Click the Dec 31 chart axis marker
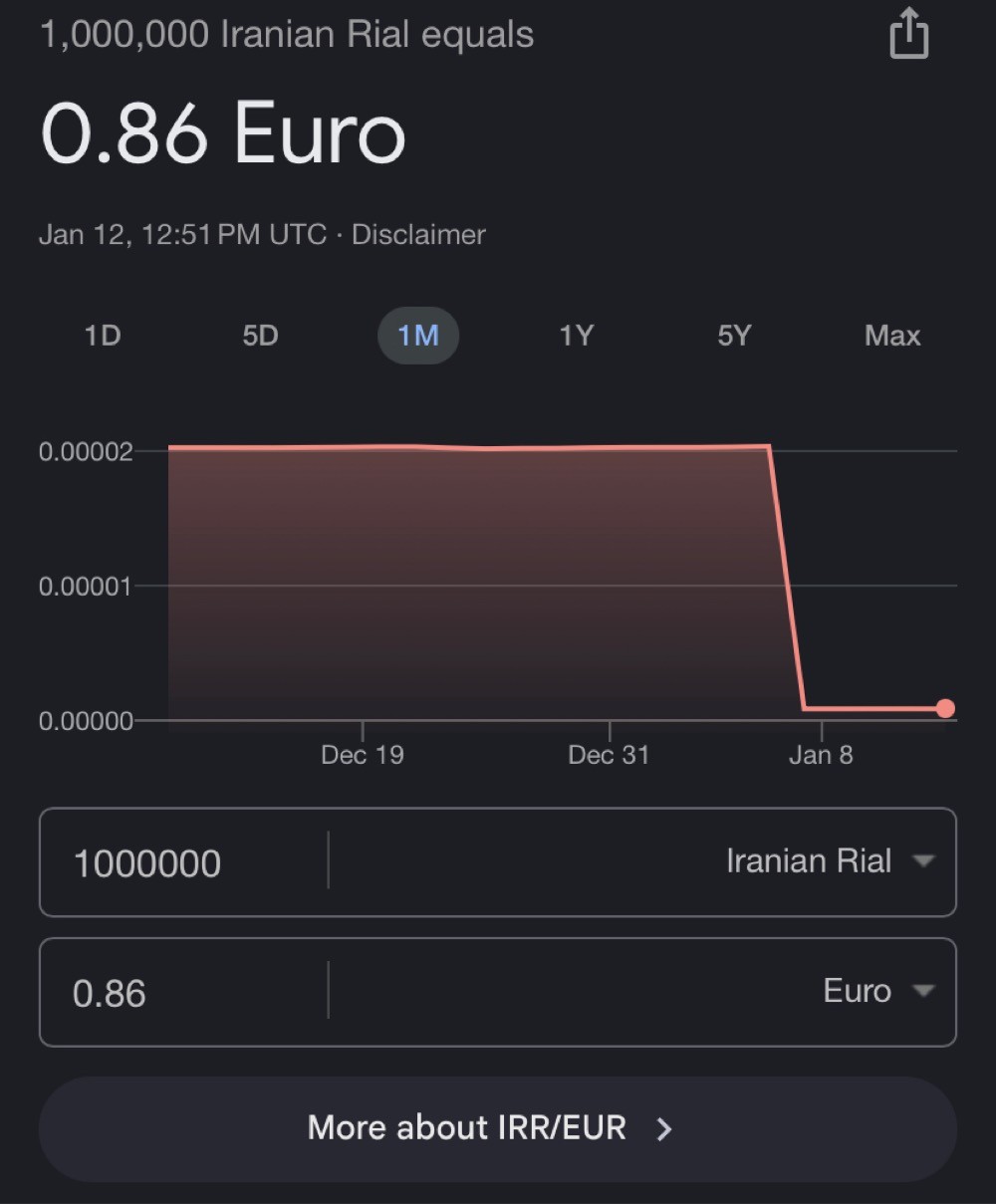 [609, 755]
